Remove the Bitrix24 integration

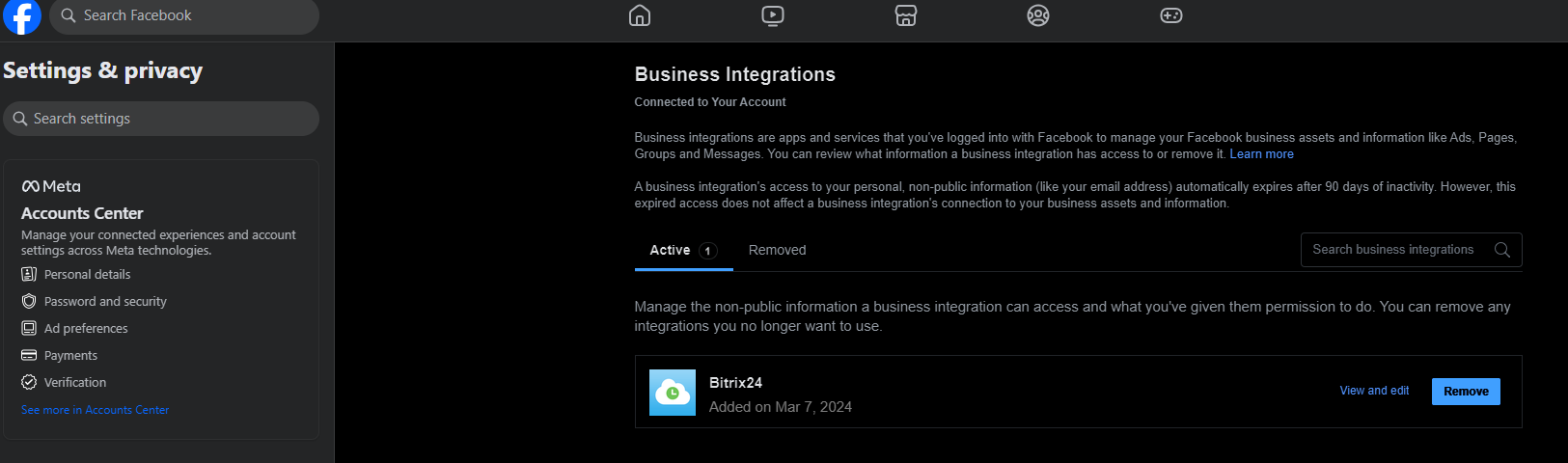click(x=1466, y=392)
